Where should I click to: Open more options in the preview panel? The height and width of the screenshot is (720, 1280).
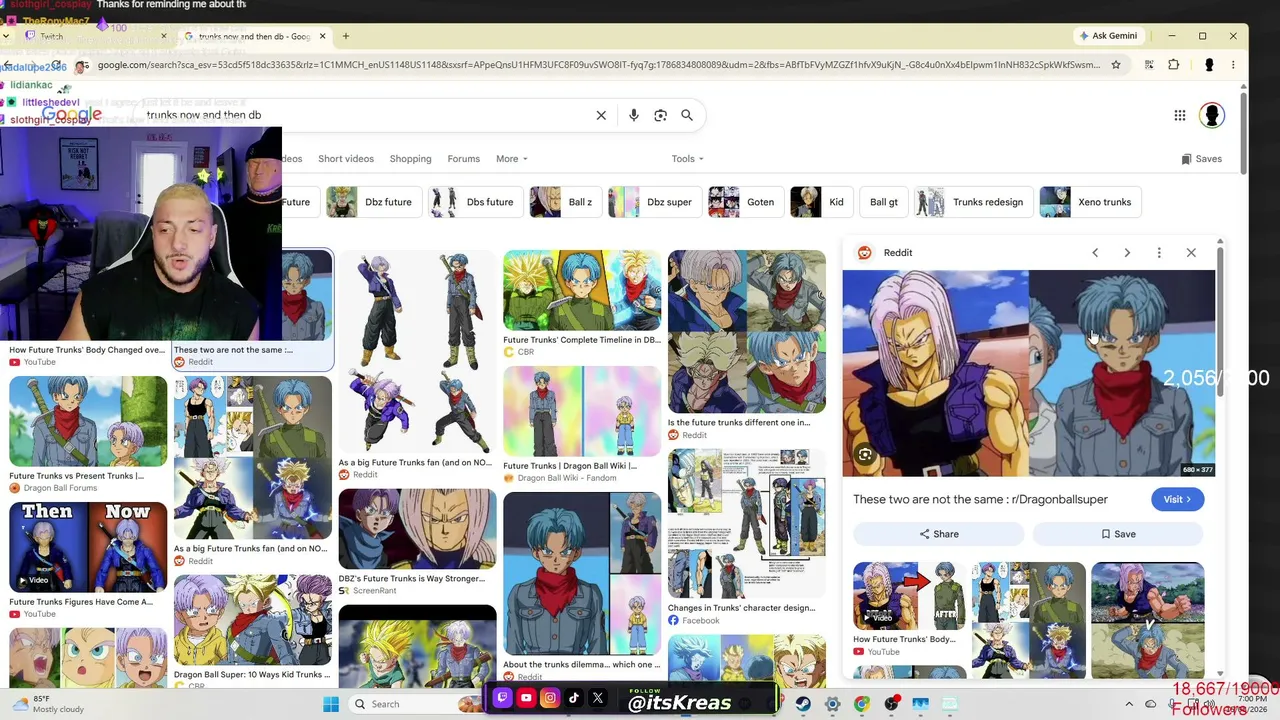click(1159, 253)
